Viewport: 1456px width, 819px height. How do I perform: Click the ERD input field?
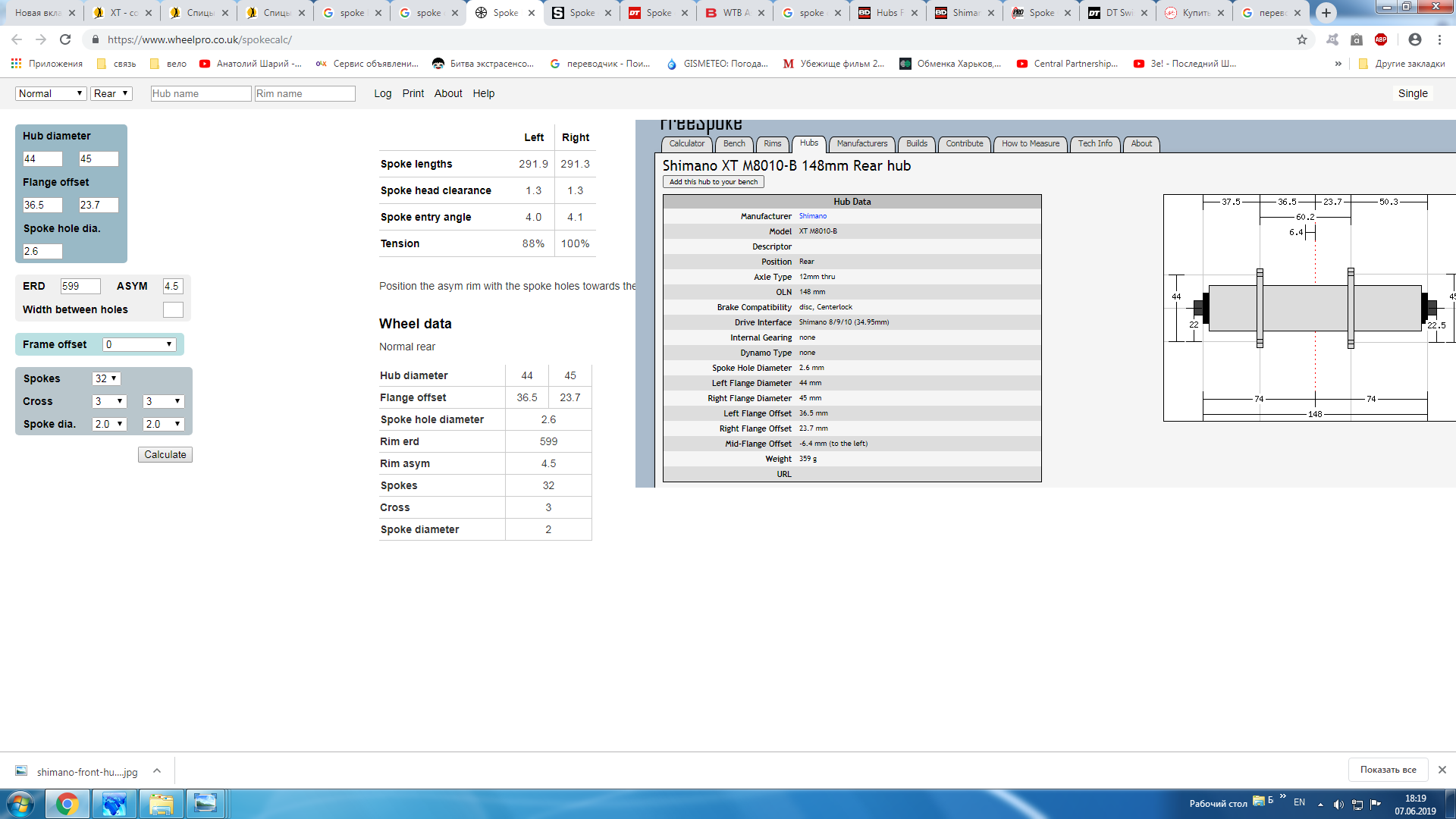click(x=80, y=286)
